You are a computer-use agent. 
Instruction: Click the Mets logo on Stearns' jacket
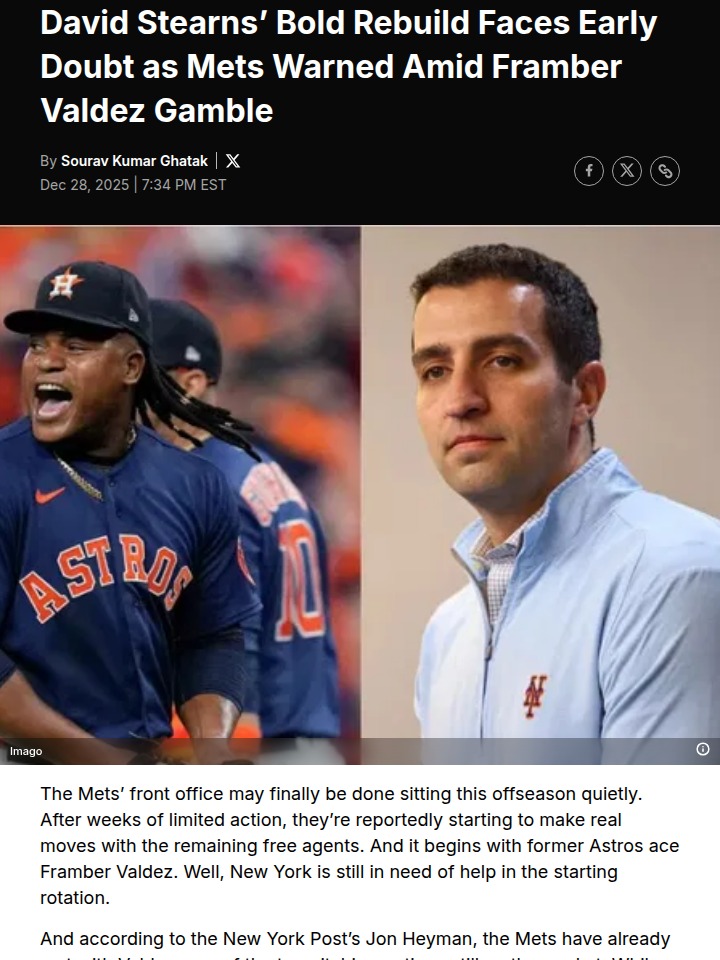[x=534, y=697]
